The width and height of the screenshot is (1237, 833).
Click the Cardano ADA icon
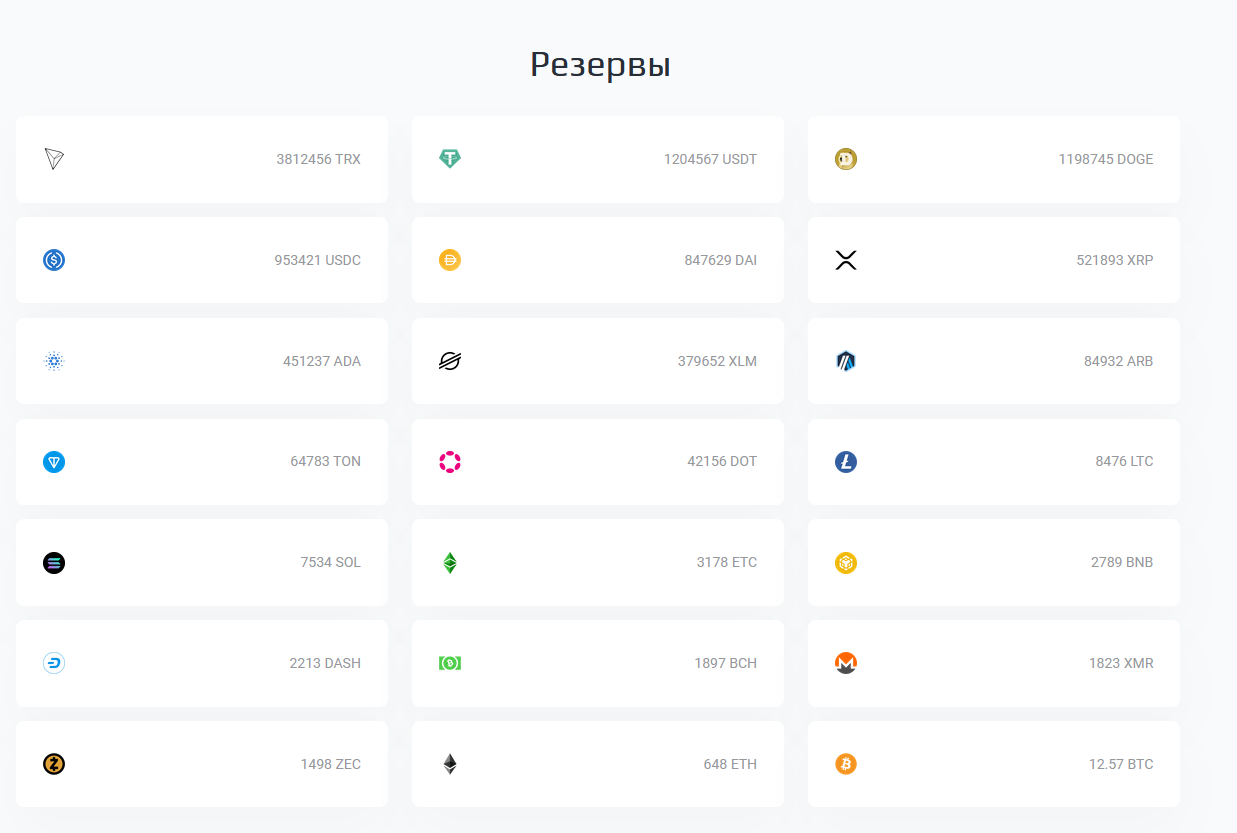54,361
